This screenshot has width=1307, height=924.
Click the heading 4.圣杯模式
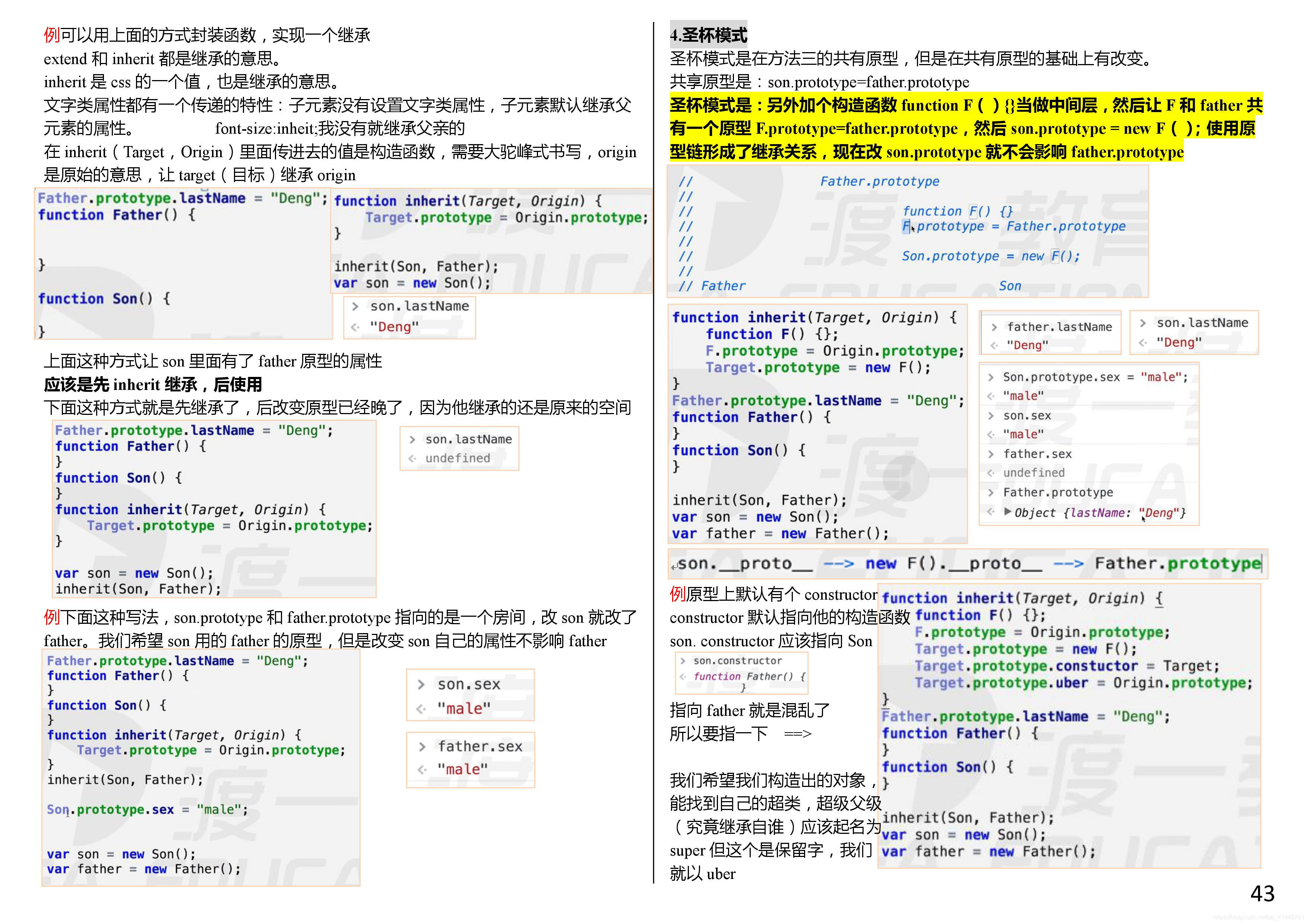click(709, 35)
